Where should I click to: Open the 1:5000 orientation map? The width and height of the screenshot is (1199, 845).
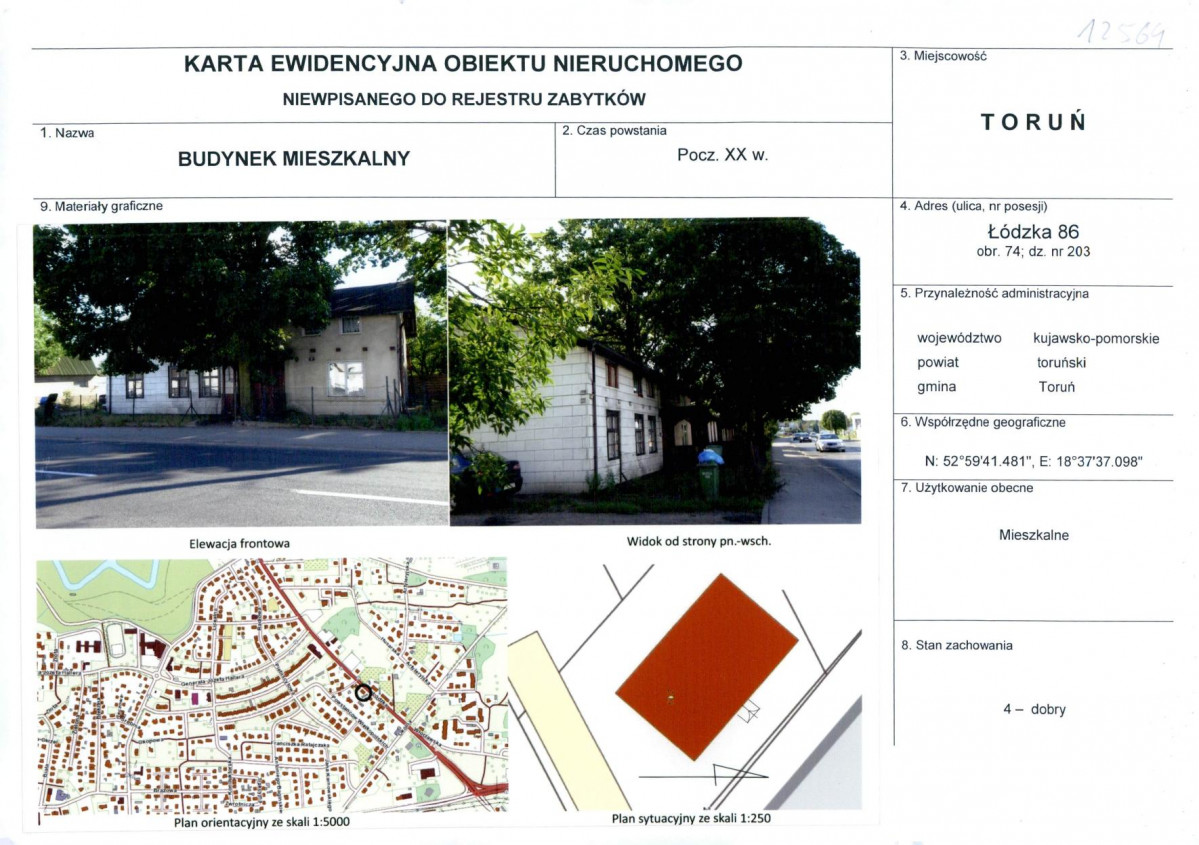pos(272,685)
